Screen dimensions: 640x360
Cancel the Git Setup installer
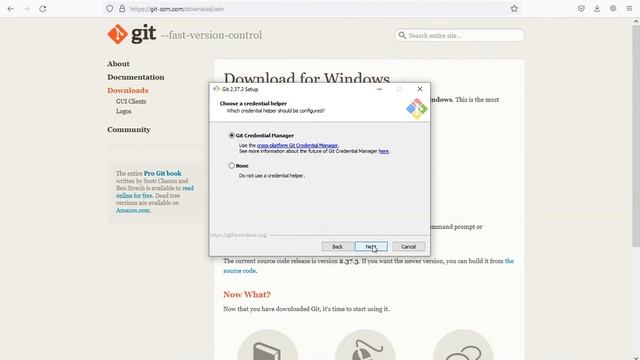409,247
